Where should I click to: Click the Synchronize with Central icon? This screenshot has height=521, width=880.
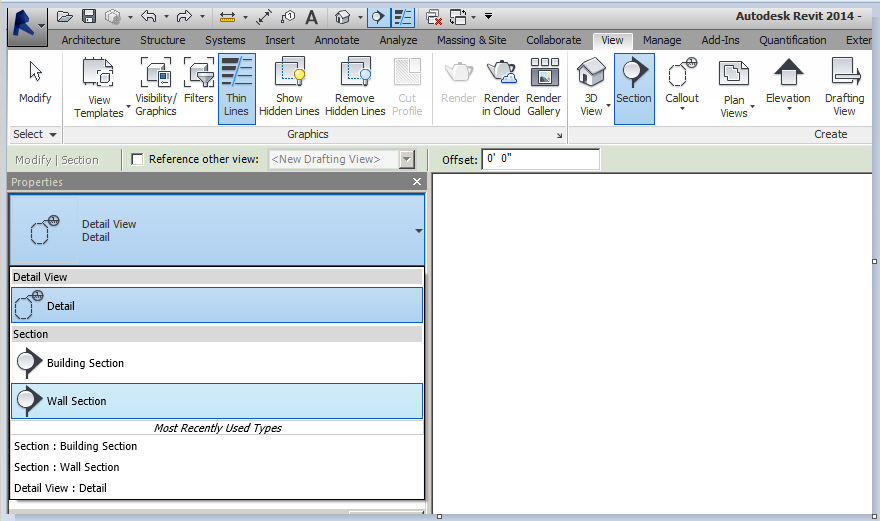(113, 17)
